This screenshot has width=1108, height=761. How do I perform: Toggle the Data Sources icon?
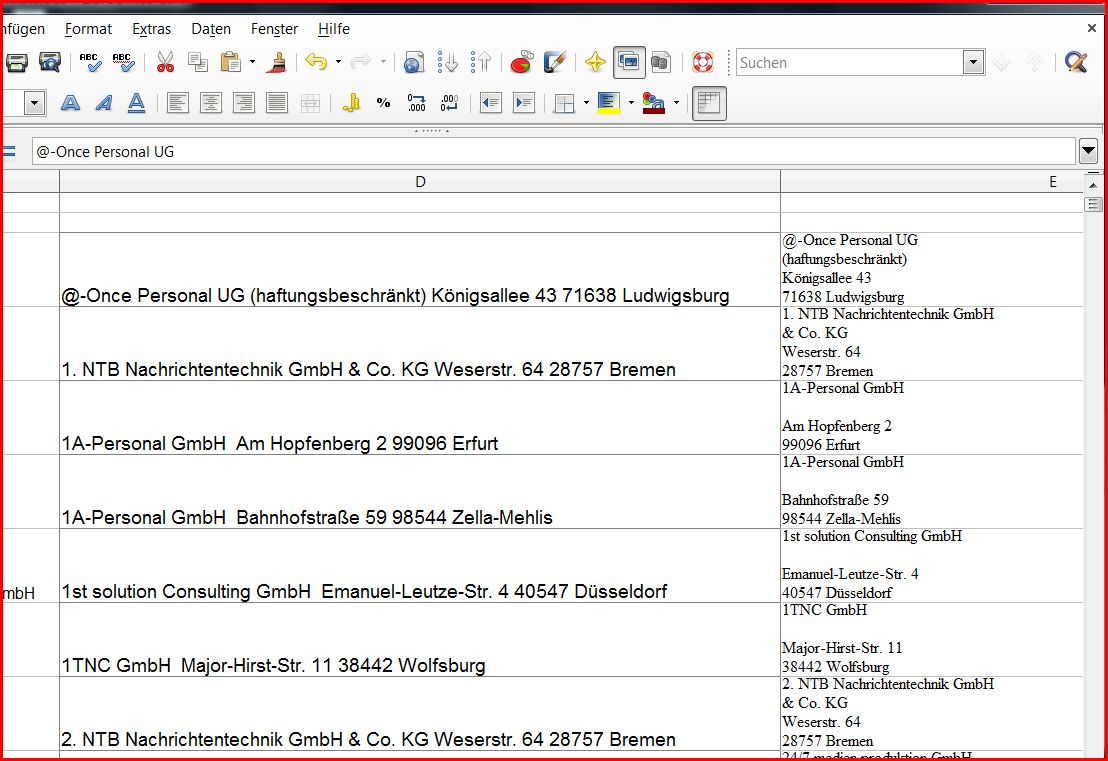pos(660,62)
